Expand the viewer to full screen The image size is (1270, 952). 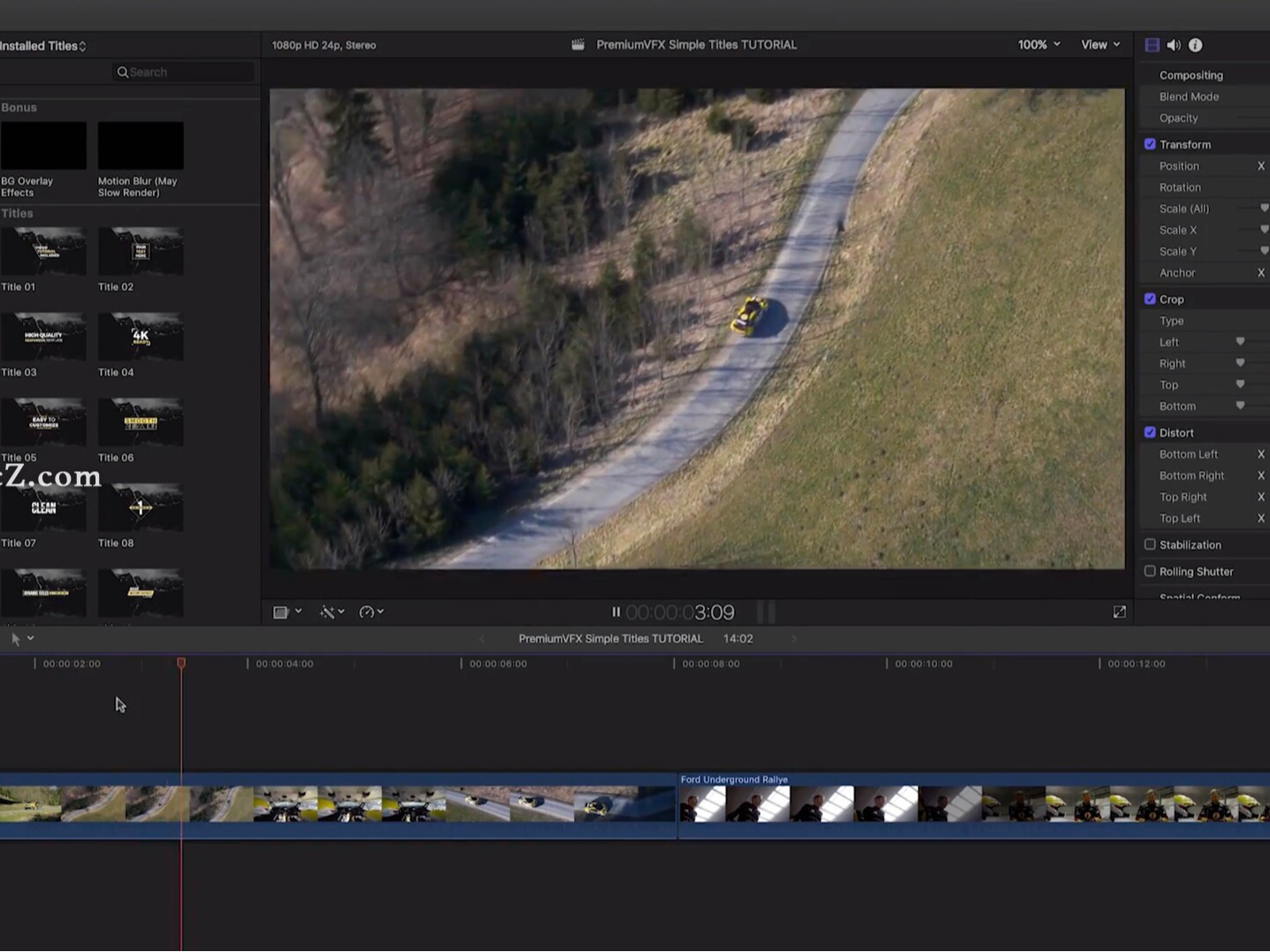click(1119, 611)
